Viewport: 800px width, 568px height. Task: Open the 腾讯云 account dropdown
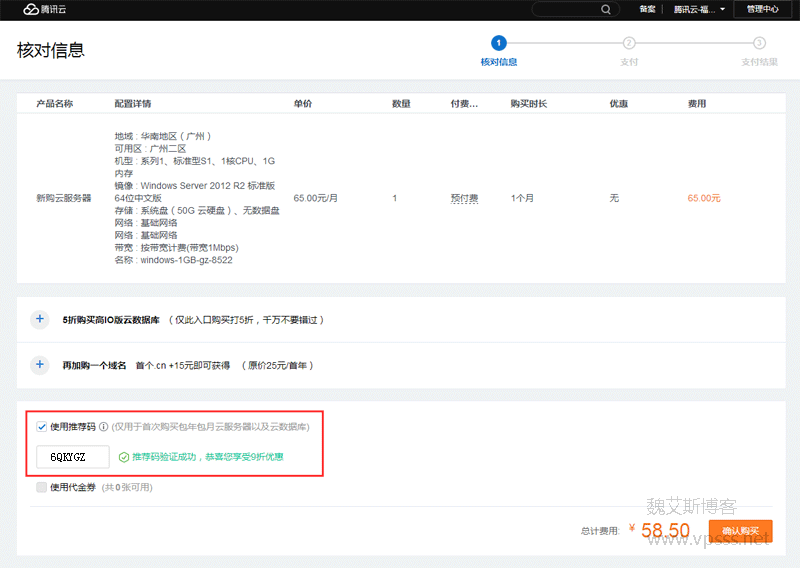[x=699, y=9]
